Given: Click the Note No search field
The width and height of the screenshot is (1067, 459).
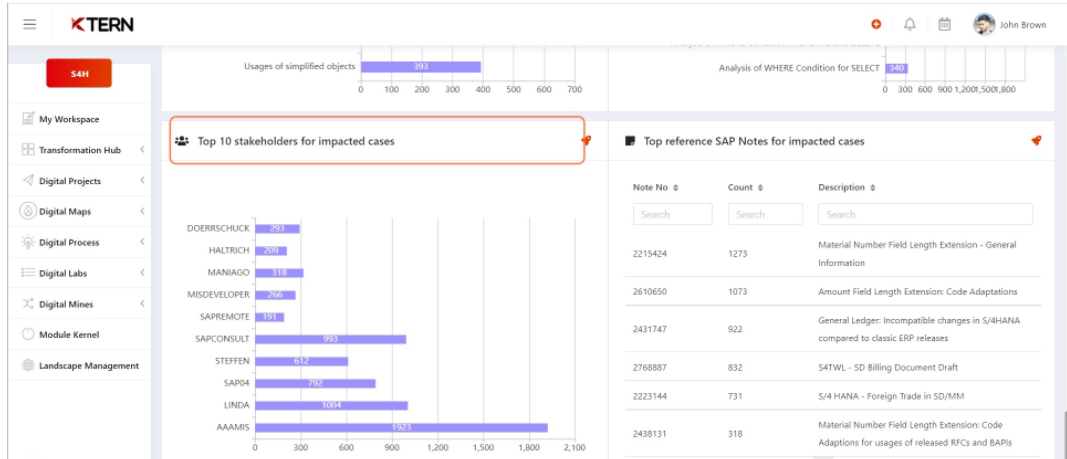Looking at the screenshot, I should (672, 214).
